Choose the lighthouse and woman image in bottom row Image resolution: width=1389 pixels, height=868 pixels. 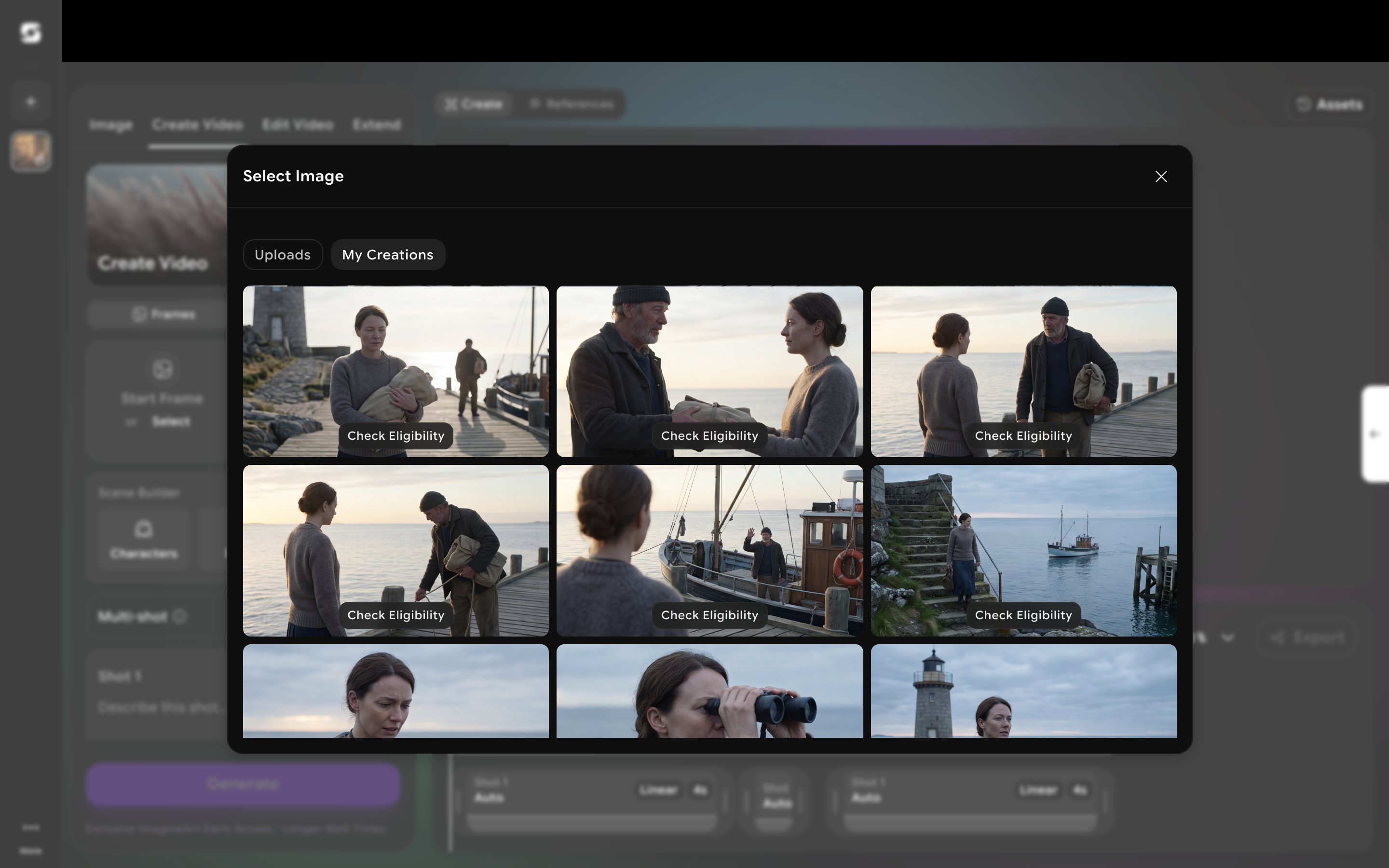(1023, 691)
